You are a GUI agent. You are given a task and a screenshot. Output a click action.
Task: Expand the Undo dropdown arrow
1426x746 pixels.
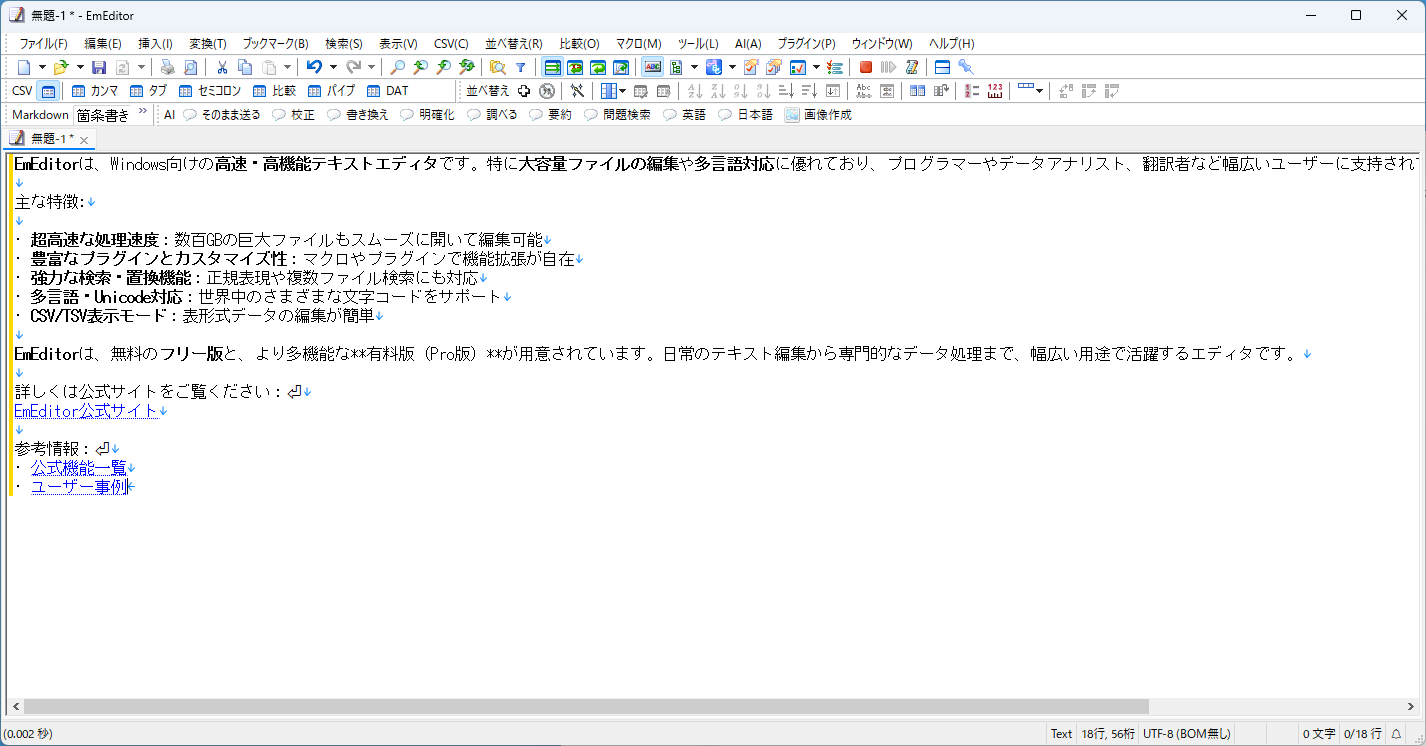pyautogui.click(x=332, y=67)
